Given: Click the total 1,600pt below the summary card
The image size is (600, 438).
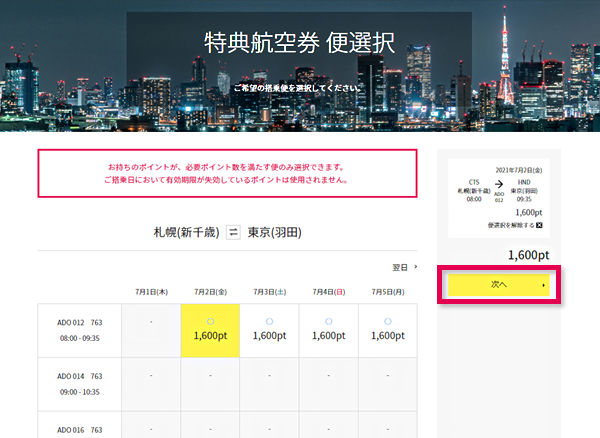Looking at the screenshot, I should (x=528, y=255).
